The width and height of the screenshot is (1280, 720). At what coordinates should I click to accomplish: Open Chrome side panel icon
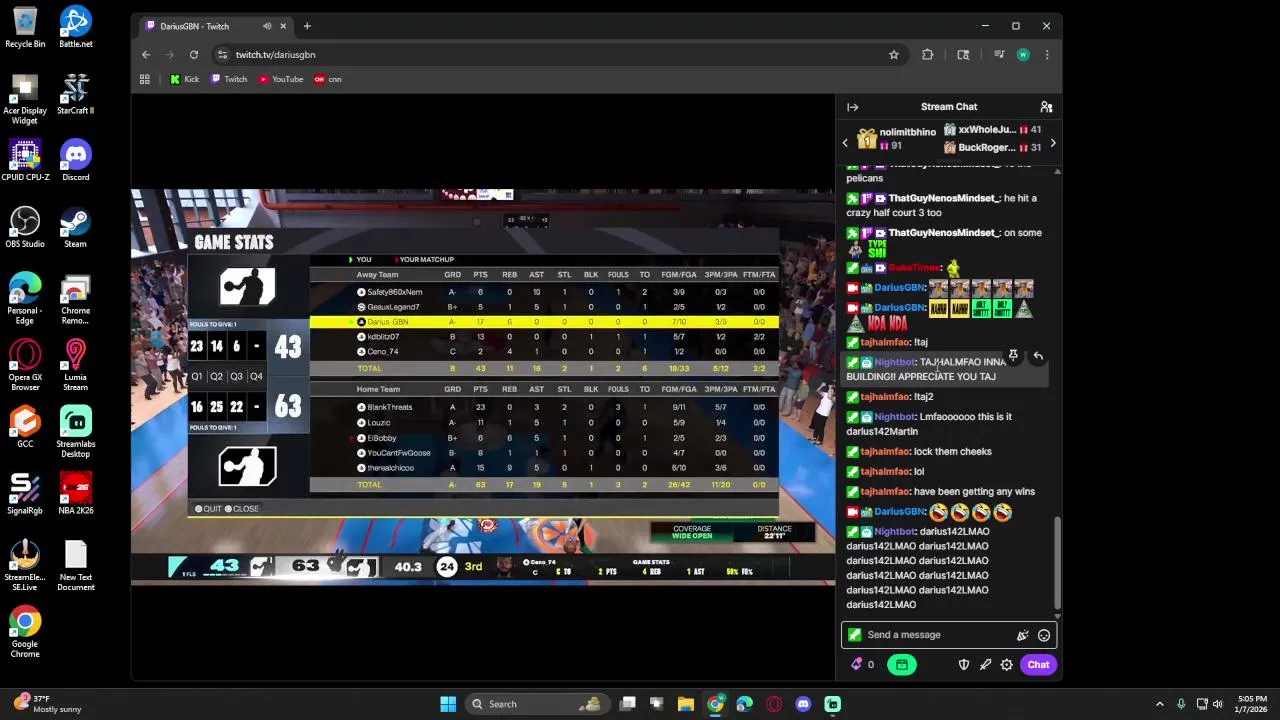click(963, 55)
